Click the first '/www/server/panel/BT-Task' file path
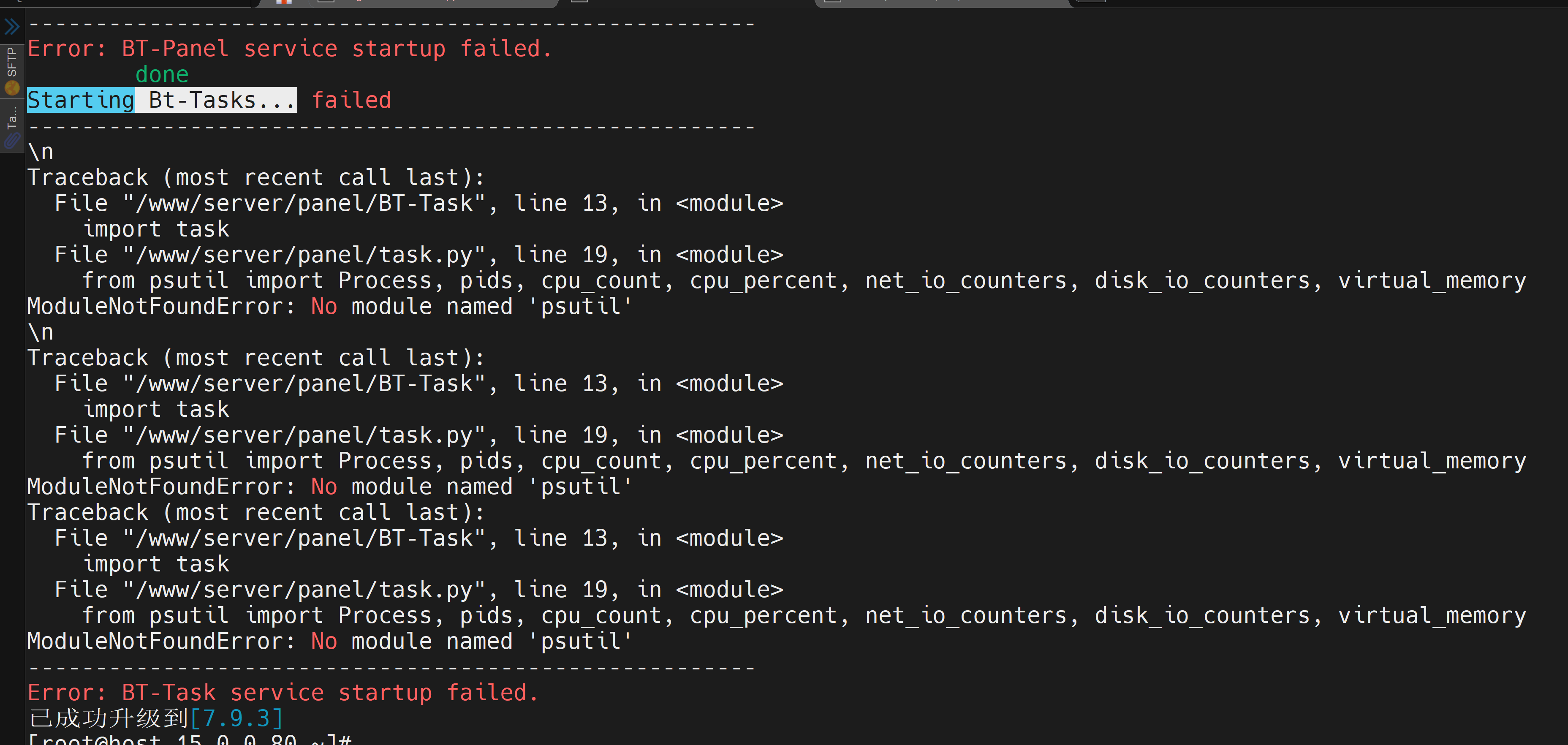The image size is (1568, 745). pyautogui.click(x=304, y=203)
